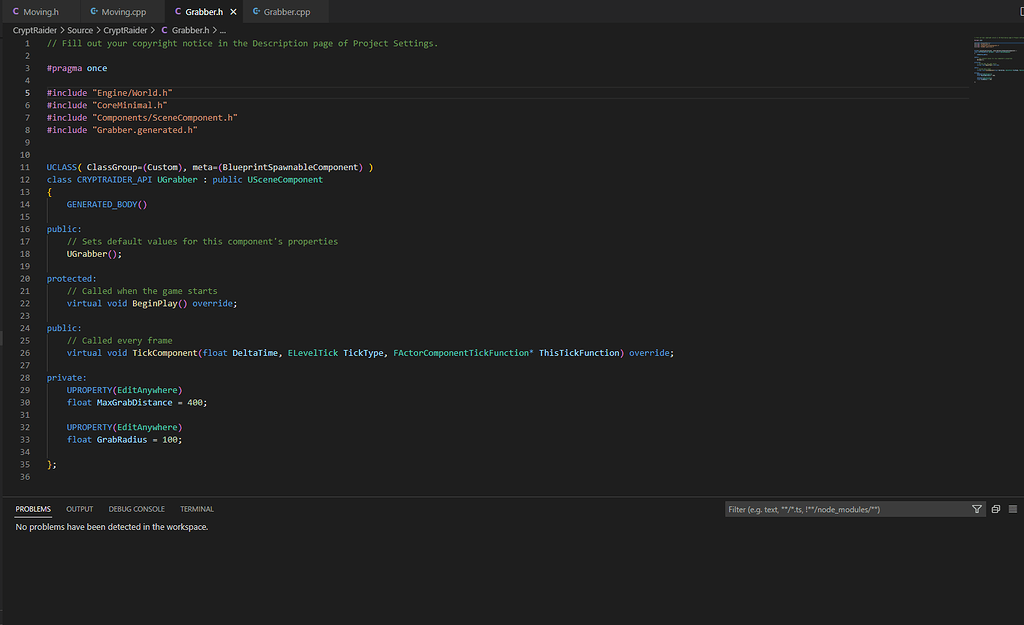Toggle the problems table view icon
1024x625 pixels.
(1013, 509)
